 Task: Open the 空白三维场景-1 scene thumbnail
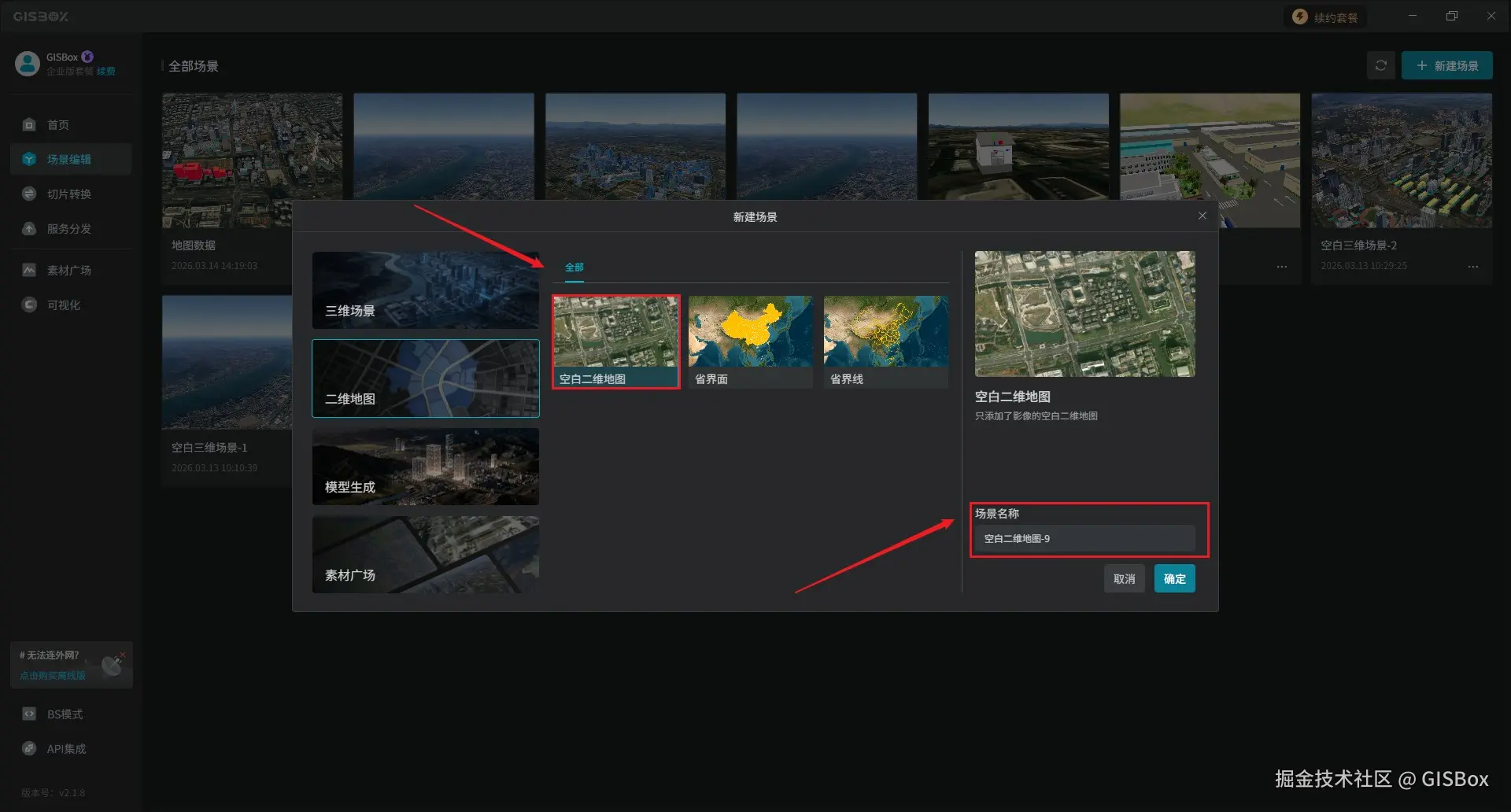pyautogui.click(x=227, y=363)
